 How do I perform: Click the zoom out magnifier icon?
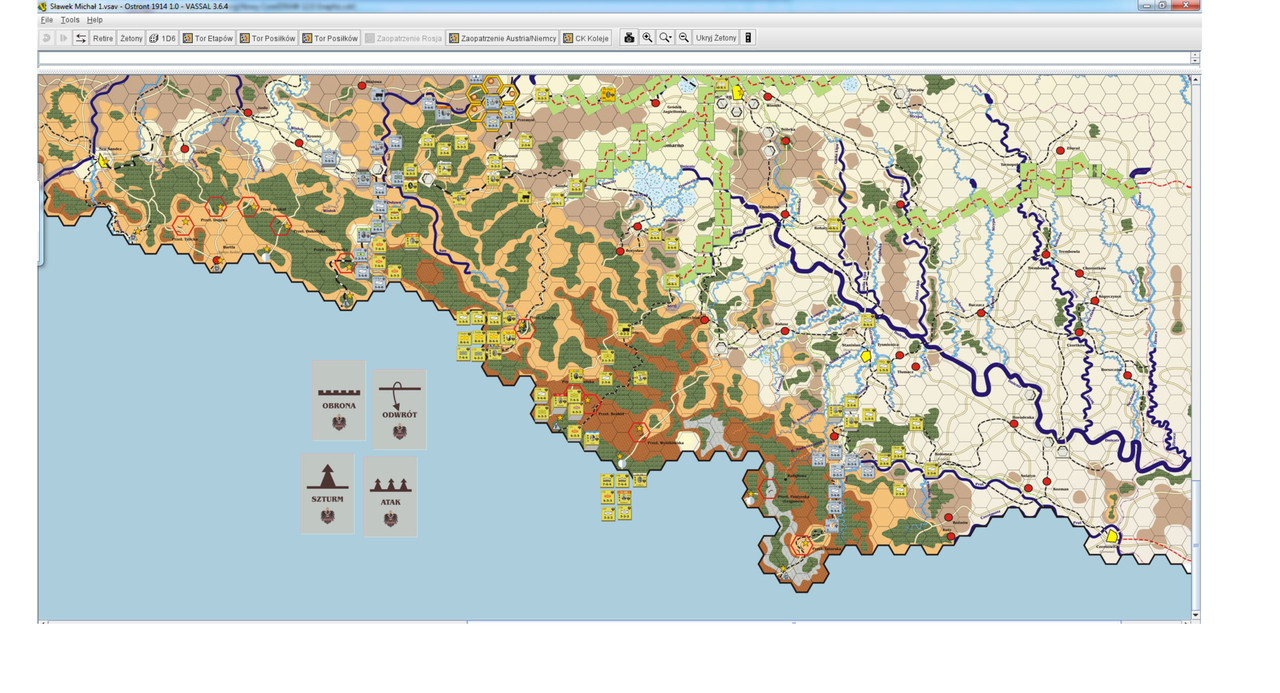684,38
